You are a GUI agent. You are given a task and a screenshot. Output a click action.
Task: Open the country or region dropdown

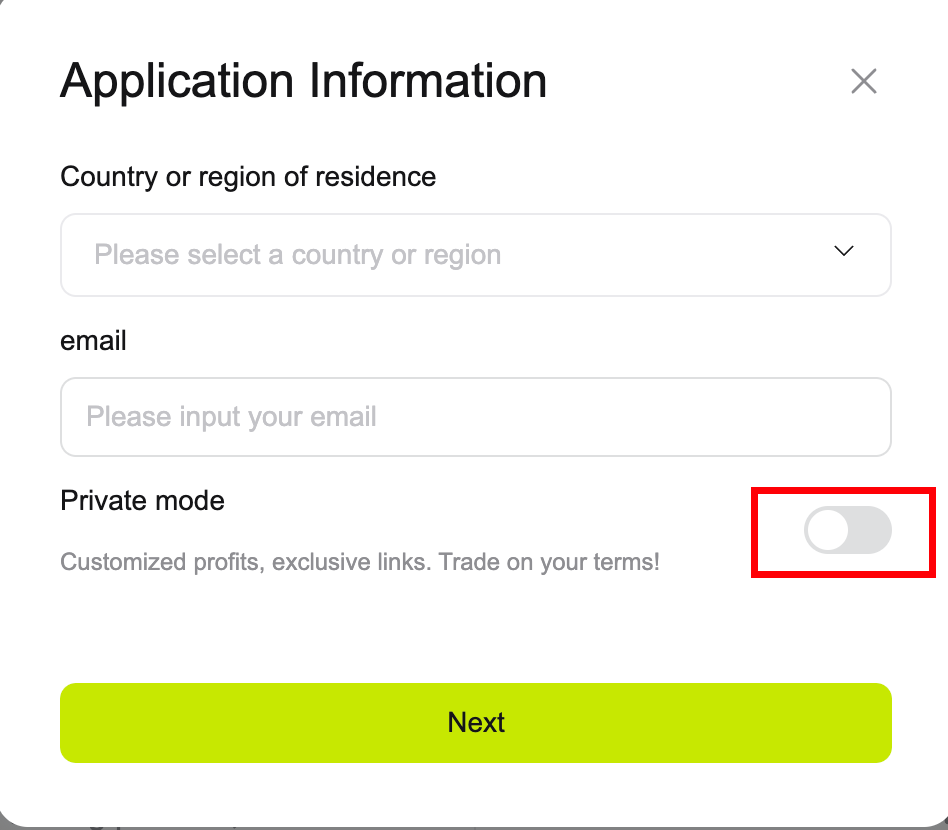475,255
